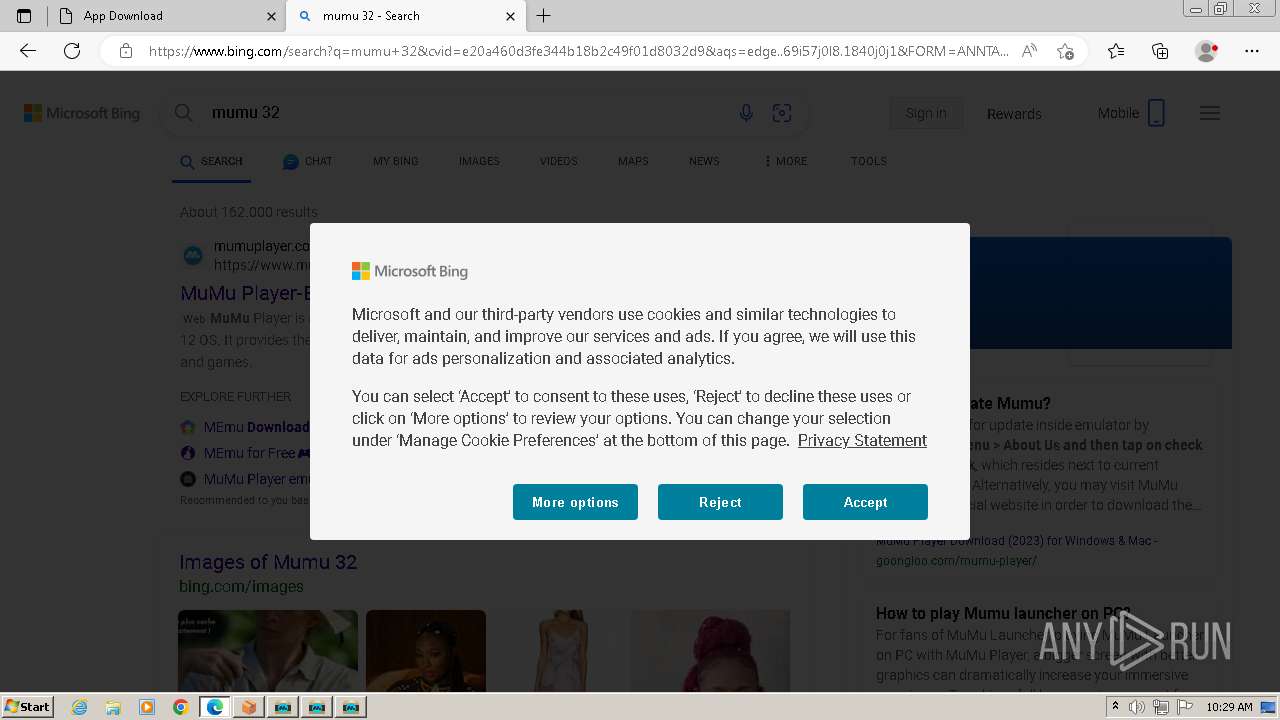This screenshot has height=720, width=1280.
Task: Show hidden system tray icons
Action: click(x=1116, y=707)
